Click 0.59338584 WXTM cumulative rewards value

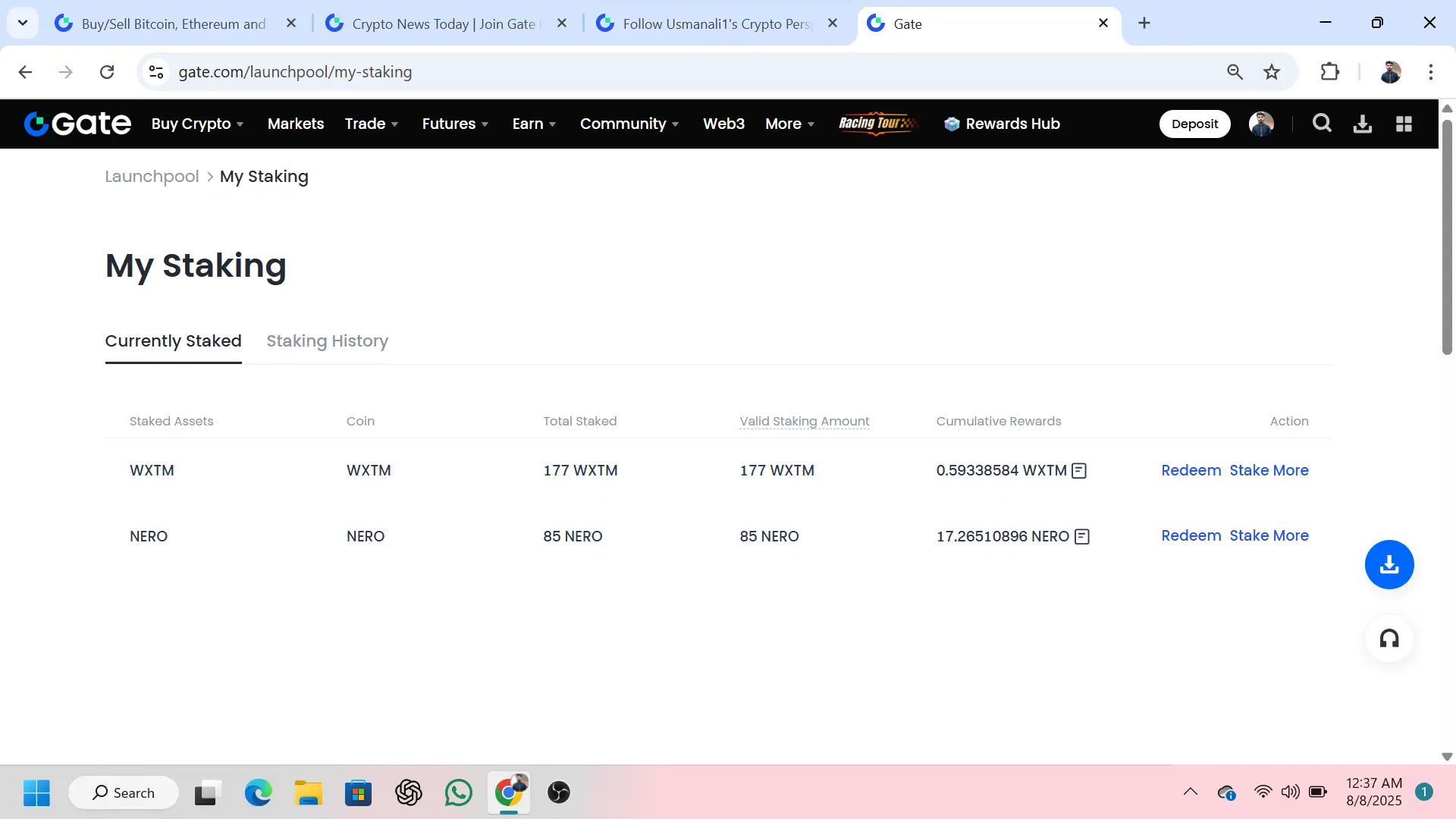1001,471
